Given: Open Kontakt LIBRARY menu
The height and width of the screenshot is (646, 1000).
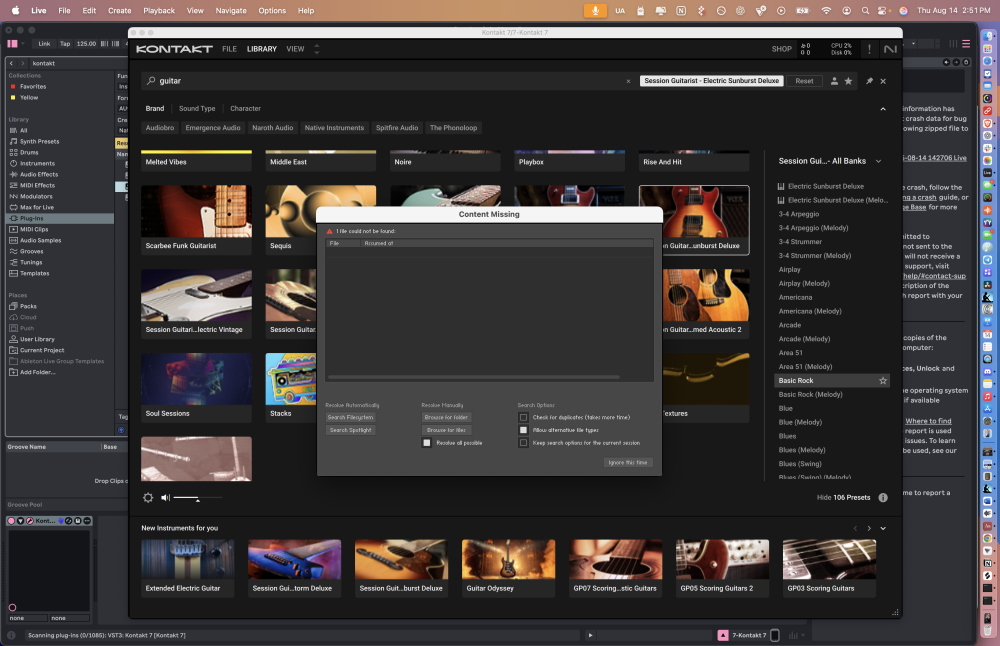Looking at the screenshot, I should [x=262, y=49].
